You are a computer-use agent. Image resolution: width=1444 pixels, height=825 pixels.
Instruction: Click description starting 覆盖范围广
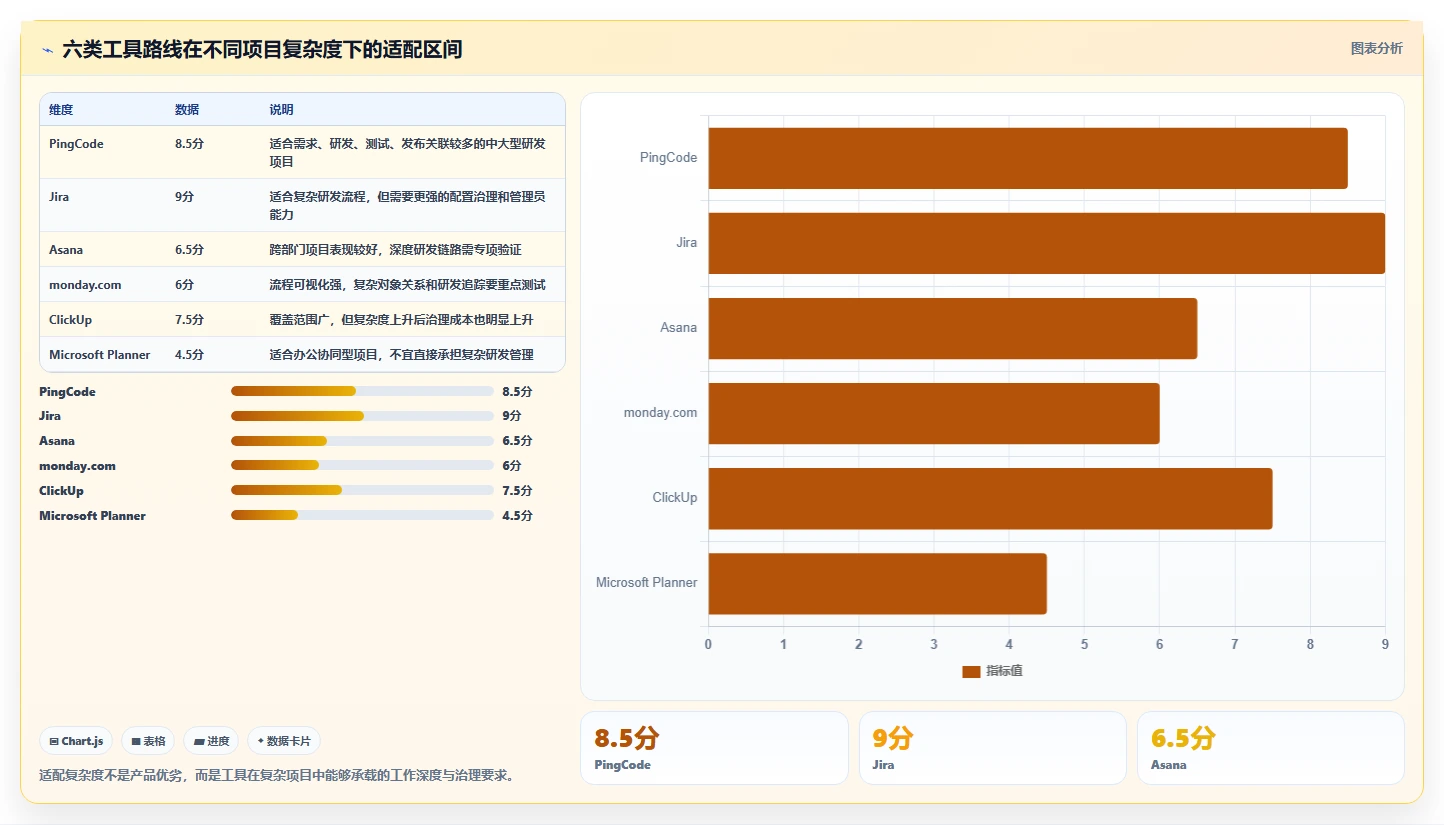401,319
